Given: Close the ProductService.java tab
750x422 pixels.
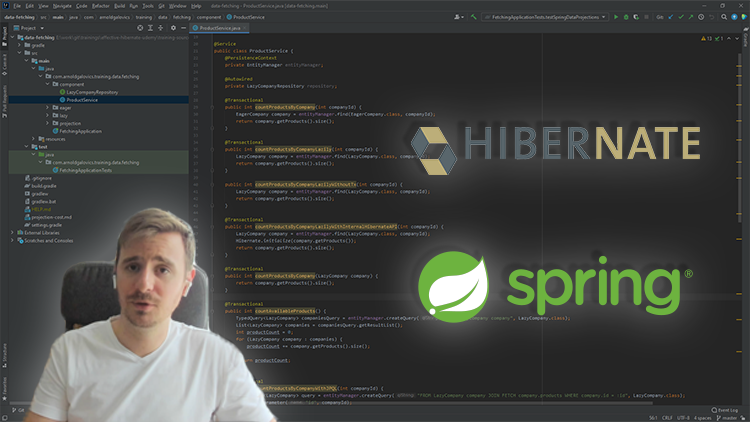Looking at the screenshot, I should pyautogui.click(x=244, y=28).
